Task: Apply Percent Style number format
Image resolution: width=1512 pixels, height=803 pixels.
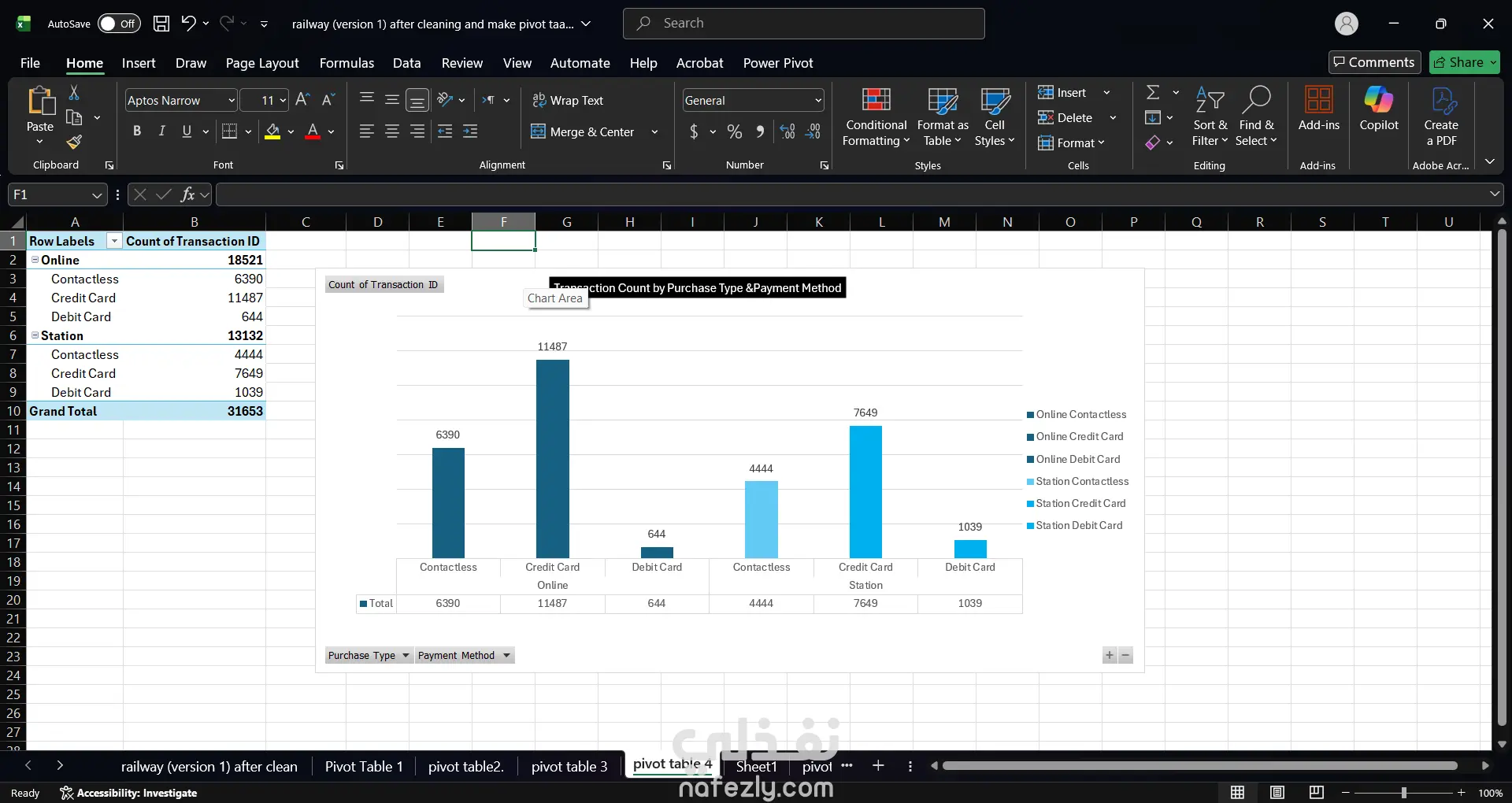Action: (735, 131)
